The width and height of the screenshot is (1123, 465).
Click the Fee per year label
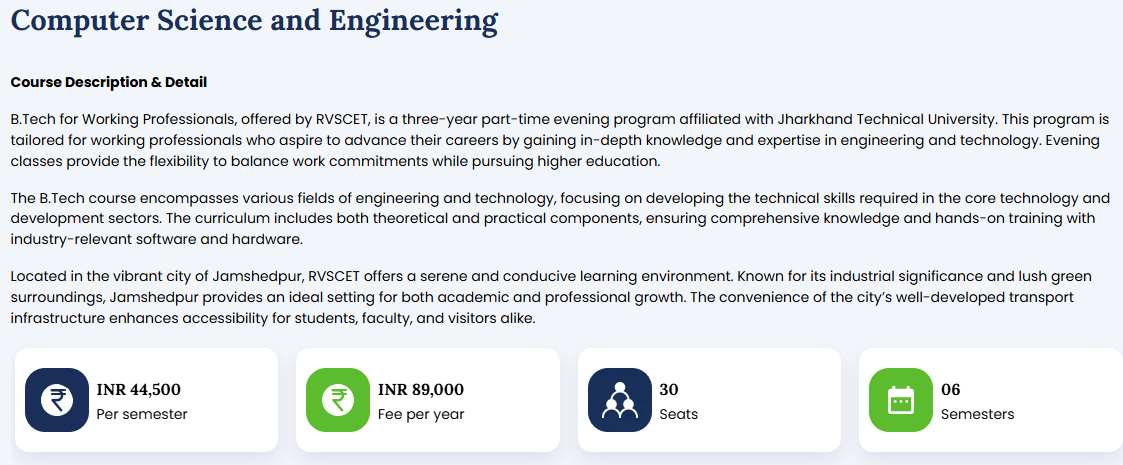coord(421,414)
